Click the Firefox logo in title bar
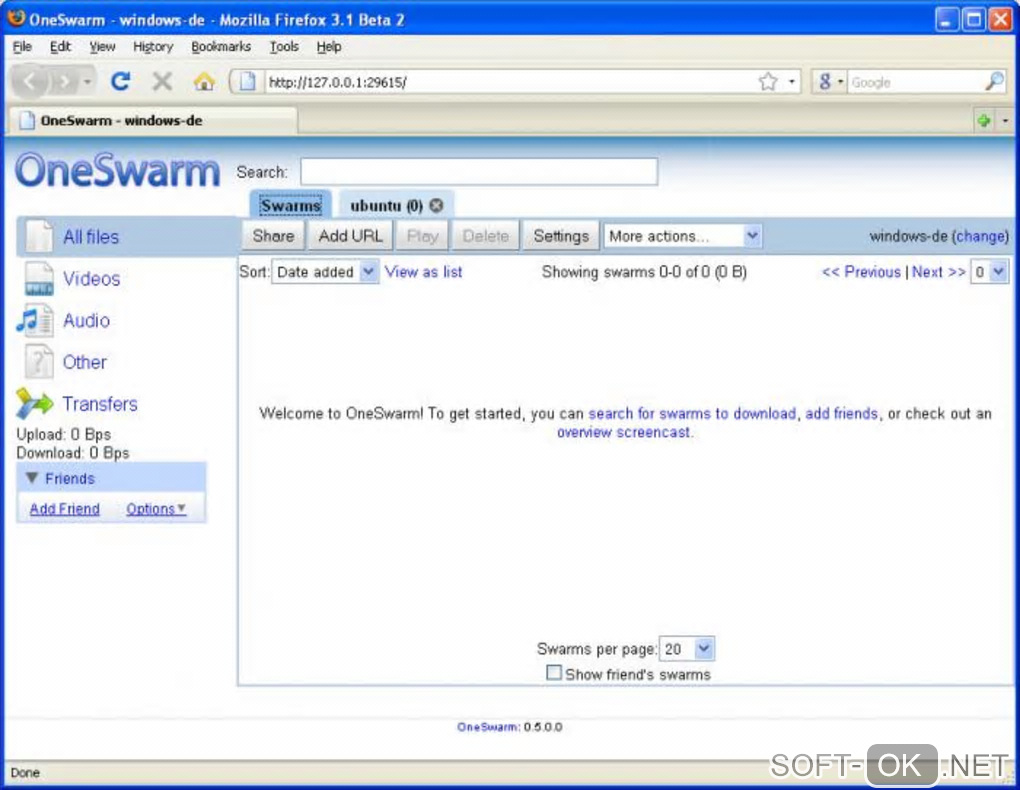 tap(16, 18)
